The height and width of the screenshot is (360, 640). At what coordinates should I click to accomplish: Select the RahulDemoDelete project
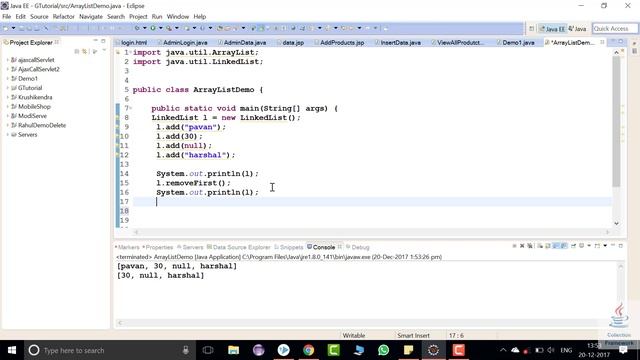coord(42,125)
